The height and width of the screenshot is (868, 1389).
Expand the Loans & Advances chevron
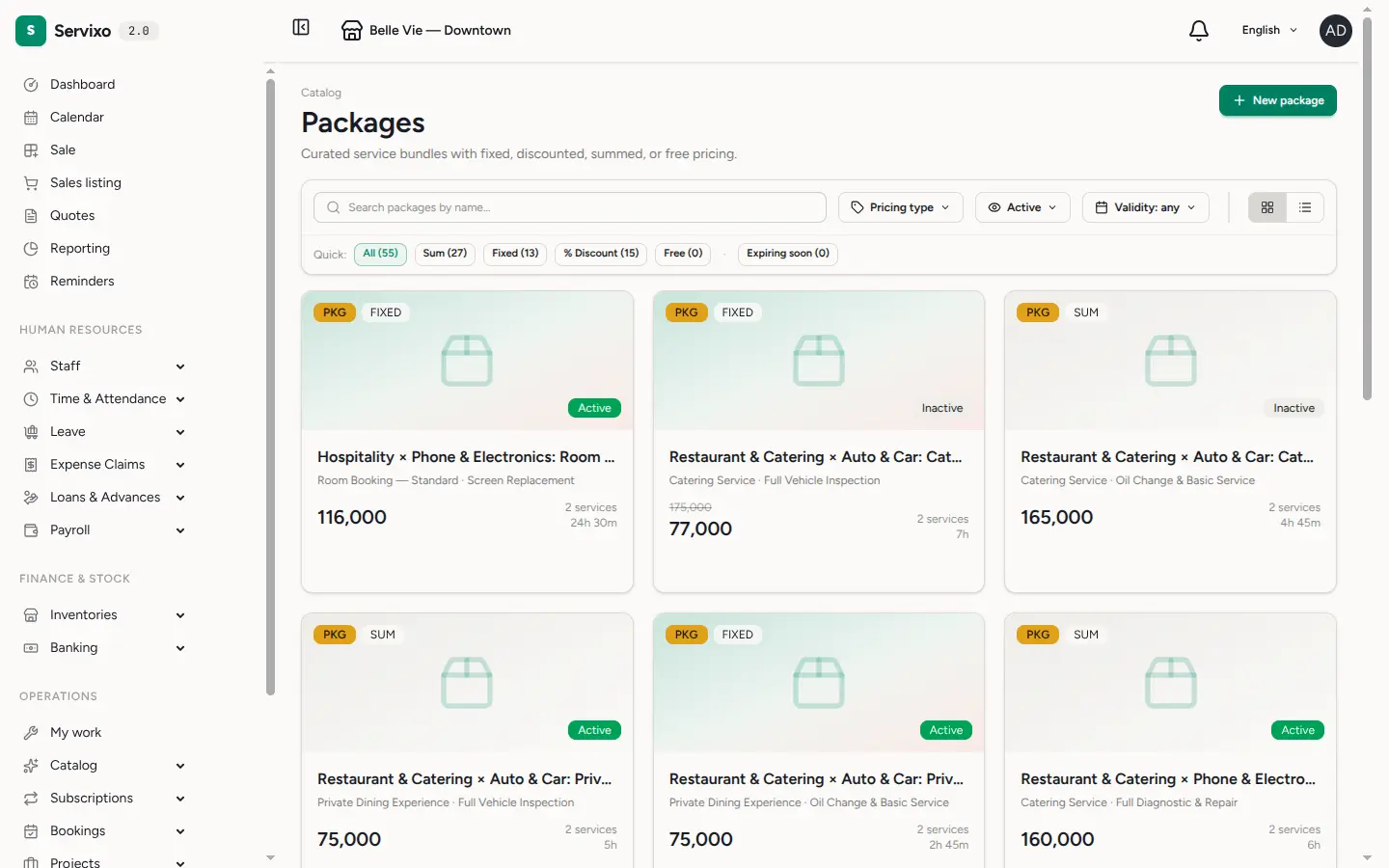pyautogui.click(x=180, y=498)
